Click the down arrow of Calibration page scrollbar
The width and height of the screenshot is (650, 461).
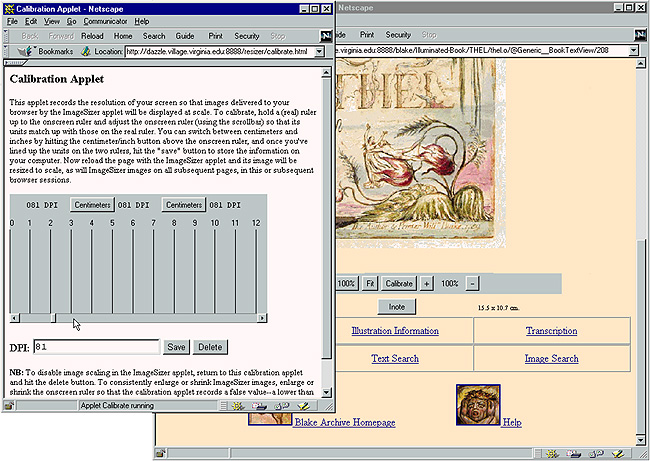[326, 392]
